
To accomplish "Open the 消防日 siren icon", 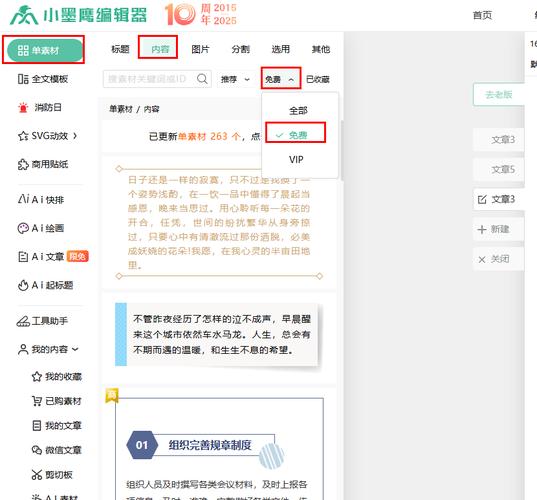I will tap(23, 108).
